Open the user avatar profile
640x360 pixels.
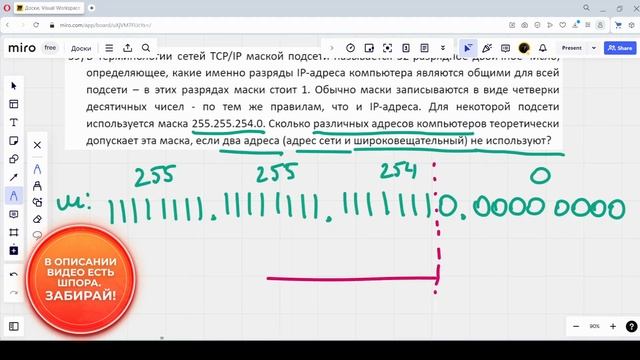tap(524, 48)
